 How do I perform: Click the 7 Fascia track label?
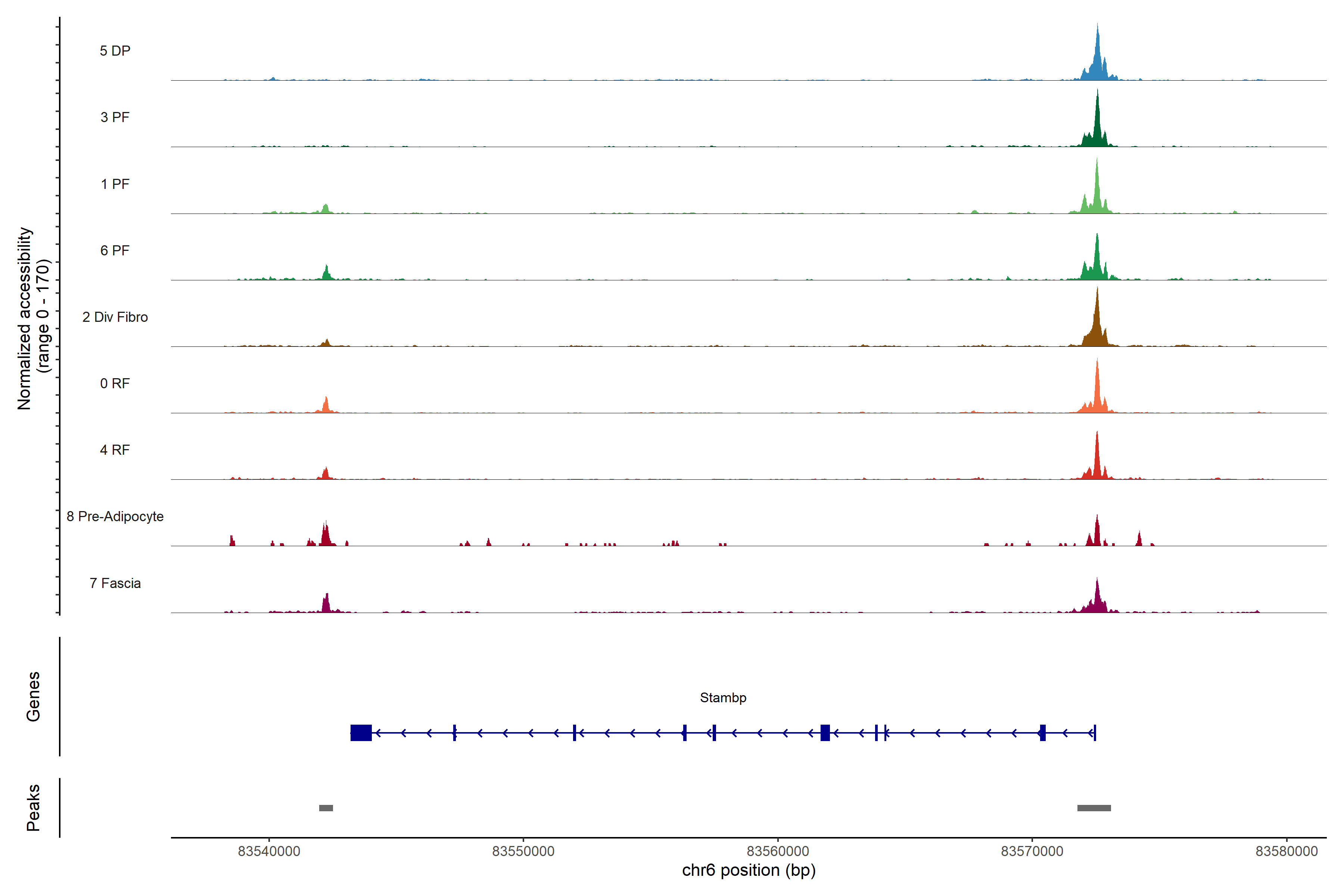115,583
